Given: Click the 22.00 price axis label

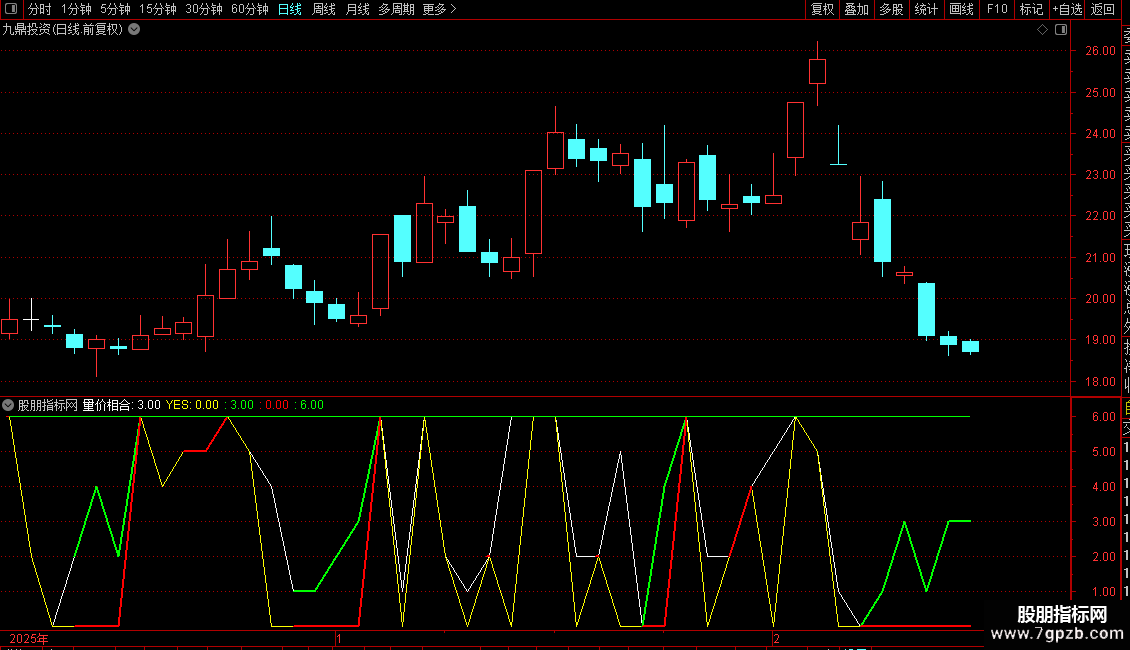Looking at the screenshot, I should (1100, 215).
